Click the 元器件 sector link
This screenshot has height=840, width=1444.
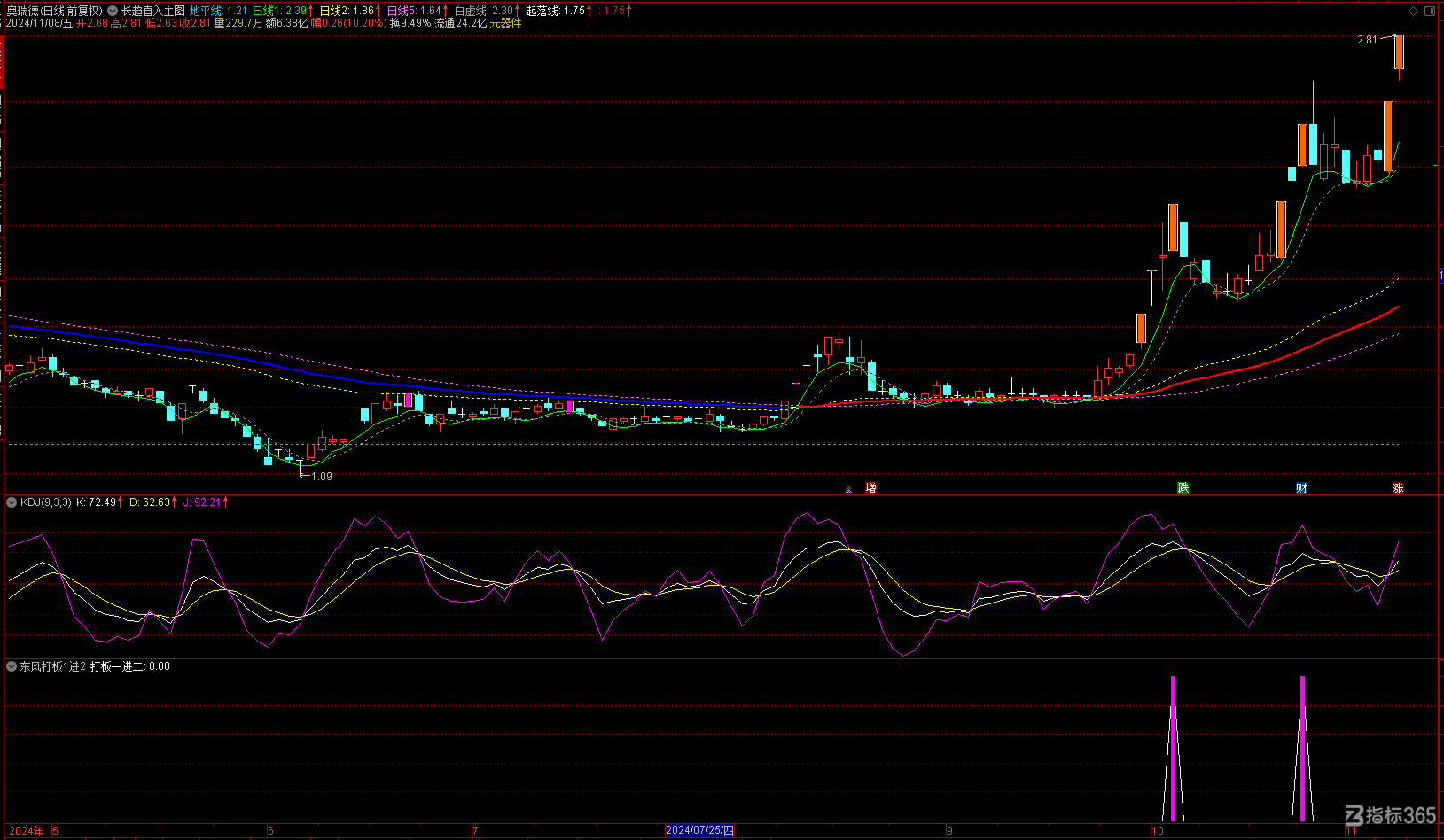point(505,23)
